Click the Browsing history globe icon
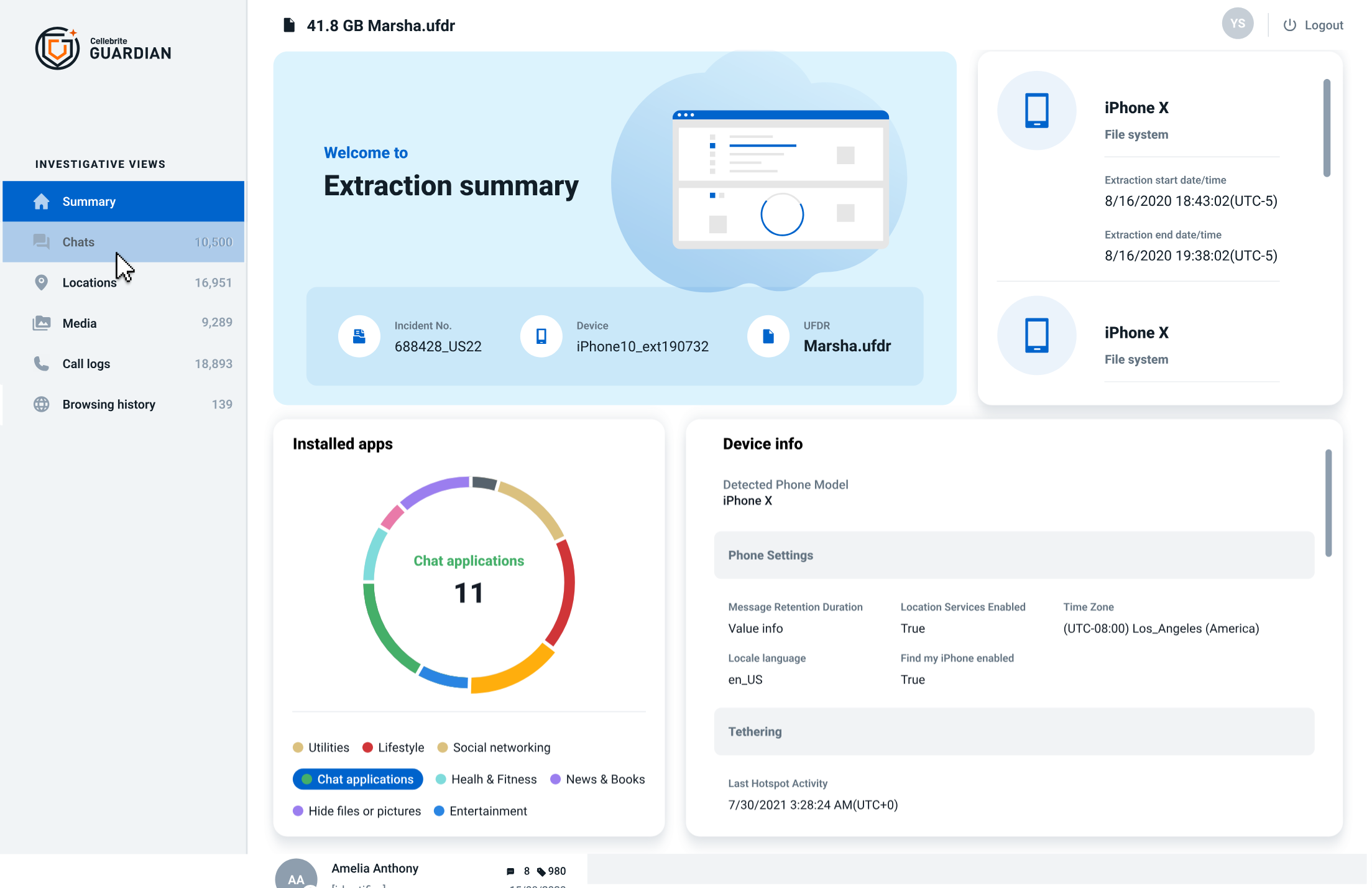This screenshot has height=888, width=1372. click(x=41, y=404)
